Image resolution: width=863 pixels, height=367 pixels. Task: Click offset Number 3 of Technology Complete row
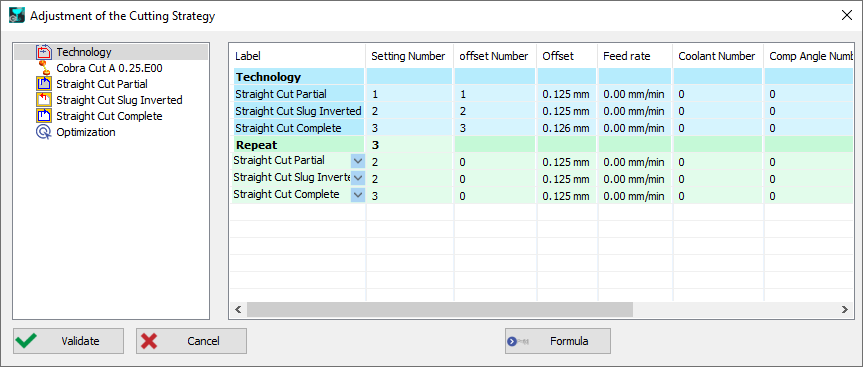495,128
